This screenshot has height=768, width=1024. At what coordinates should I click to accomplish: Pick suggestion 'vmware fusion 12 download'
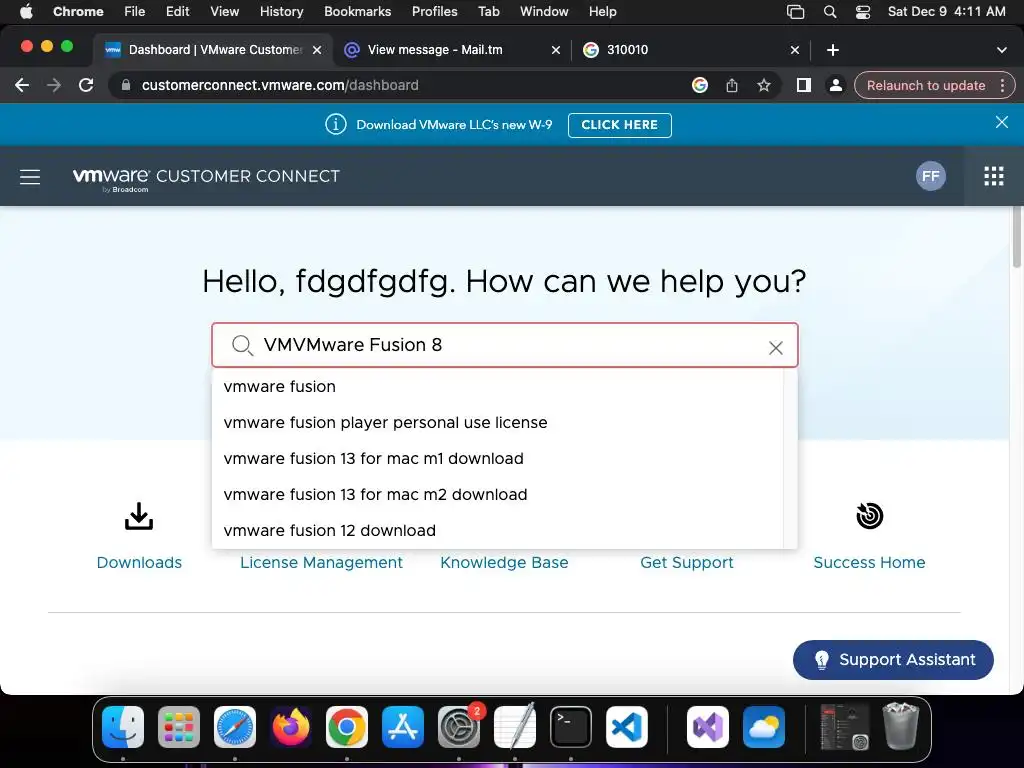click(x=498, y=530)
